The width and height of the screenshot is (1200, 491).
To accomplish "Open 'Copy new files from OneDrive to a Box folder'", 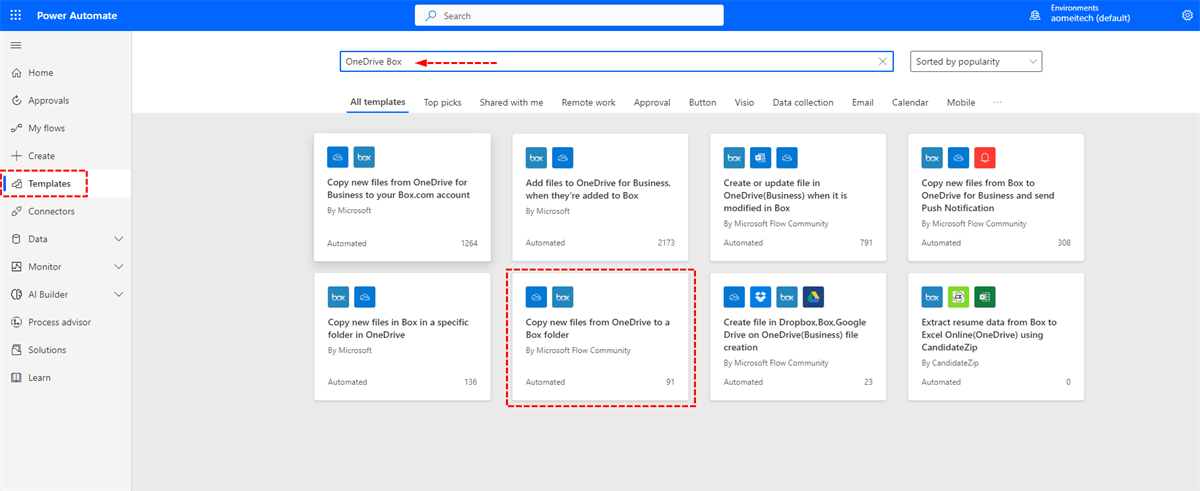I will tap(600, 336).
